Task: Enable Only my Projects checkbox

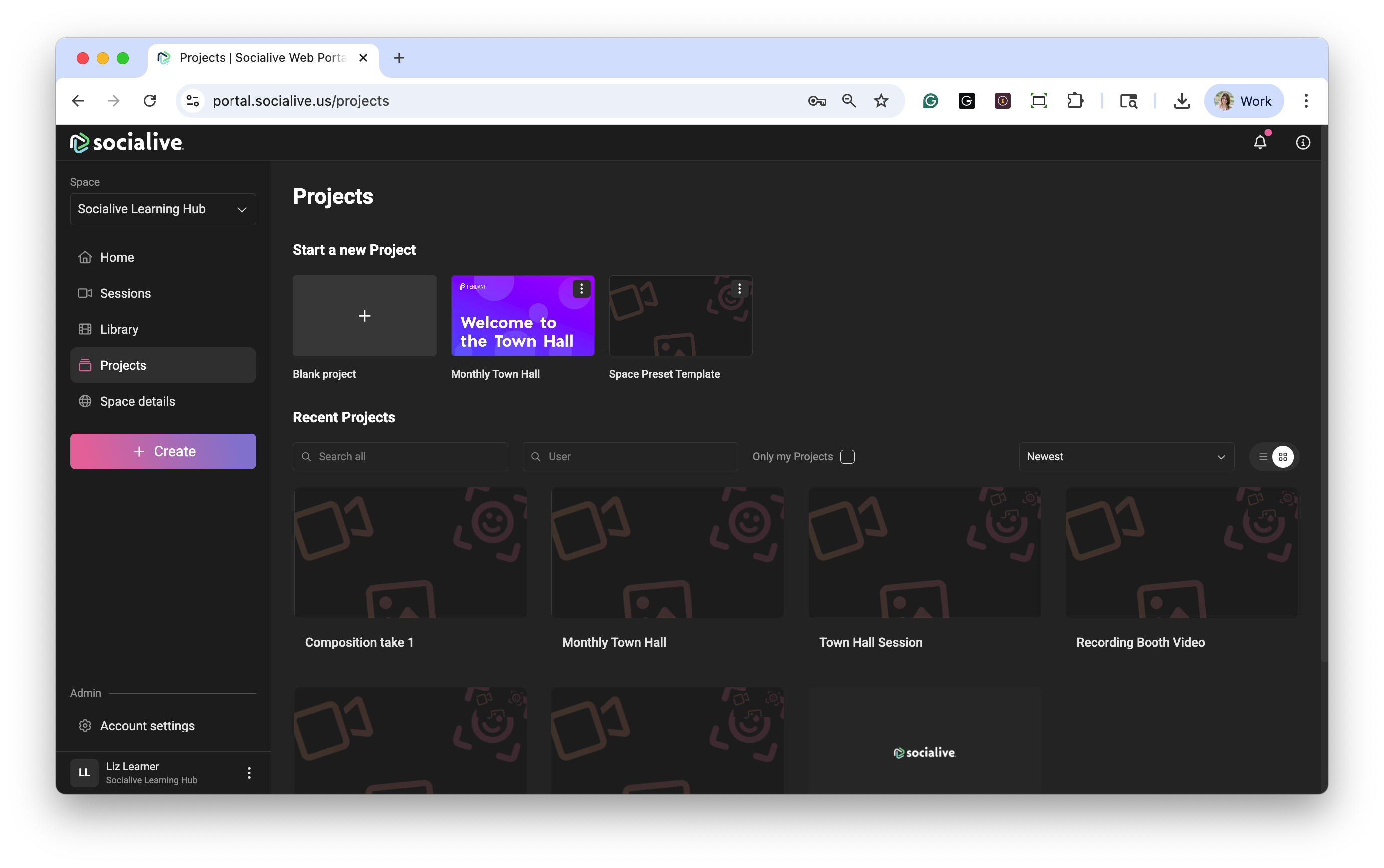Action: coord(847,457)
